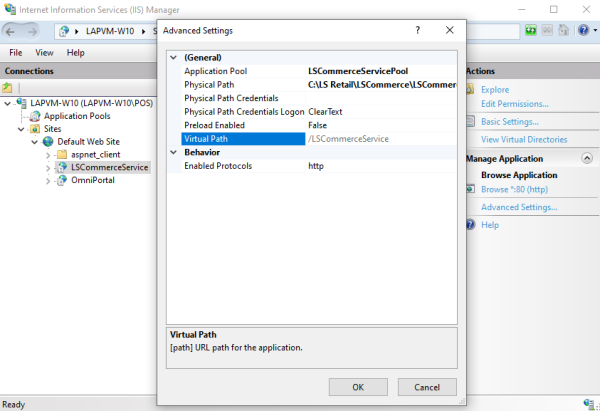Click the Basic Settings icon

(x=470, y=122)
